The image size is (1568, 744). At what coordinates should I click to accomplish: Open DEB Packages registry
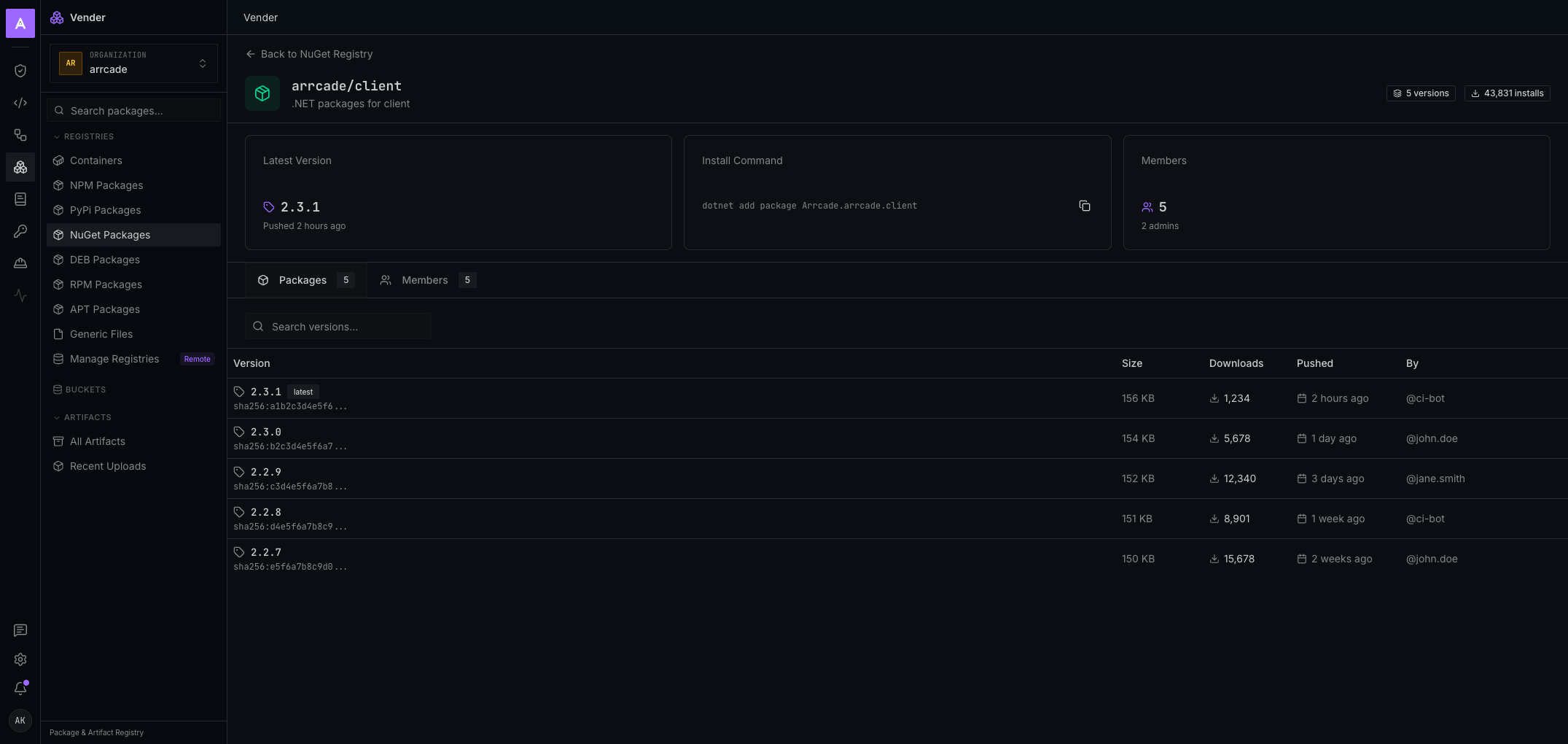pyautogui.click(x=133, y=260)
